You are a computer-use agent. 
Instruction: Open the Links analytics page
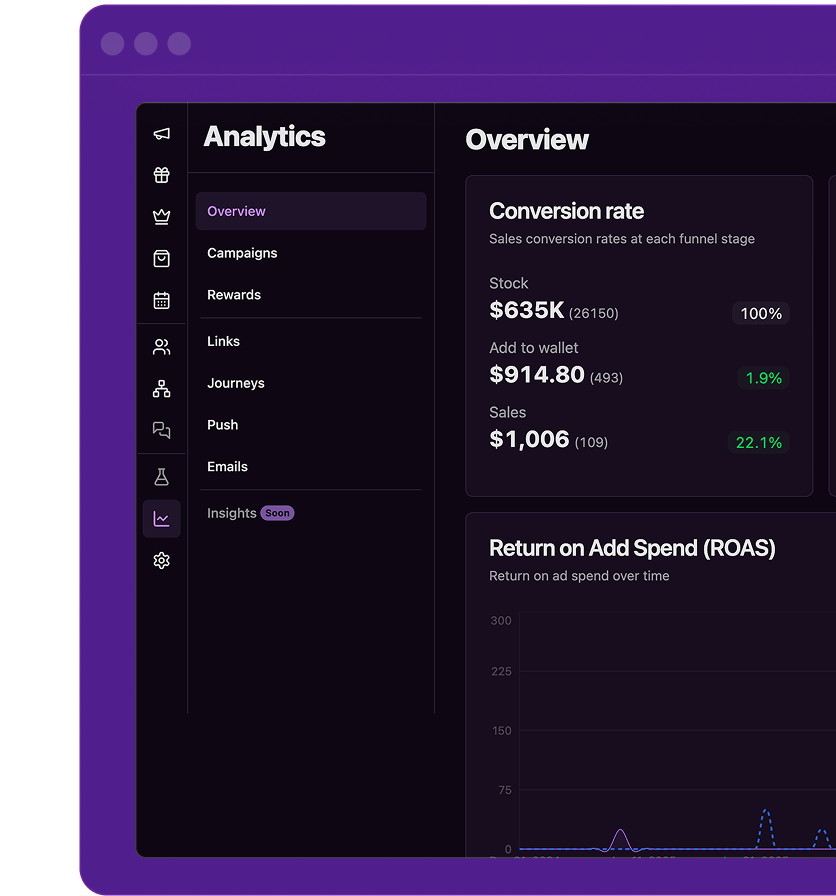(223, 341)
